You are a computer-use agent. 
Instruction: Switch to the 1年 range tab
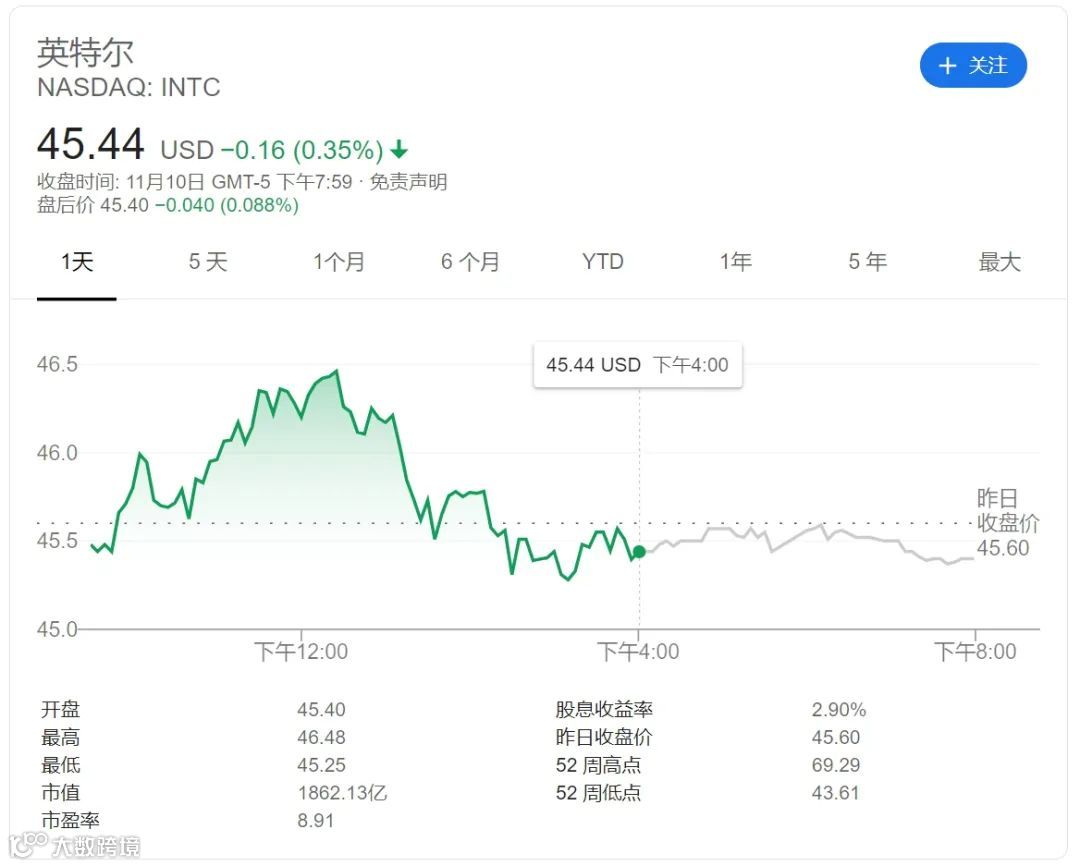click(x=735, y=262)
